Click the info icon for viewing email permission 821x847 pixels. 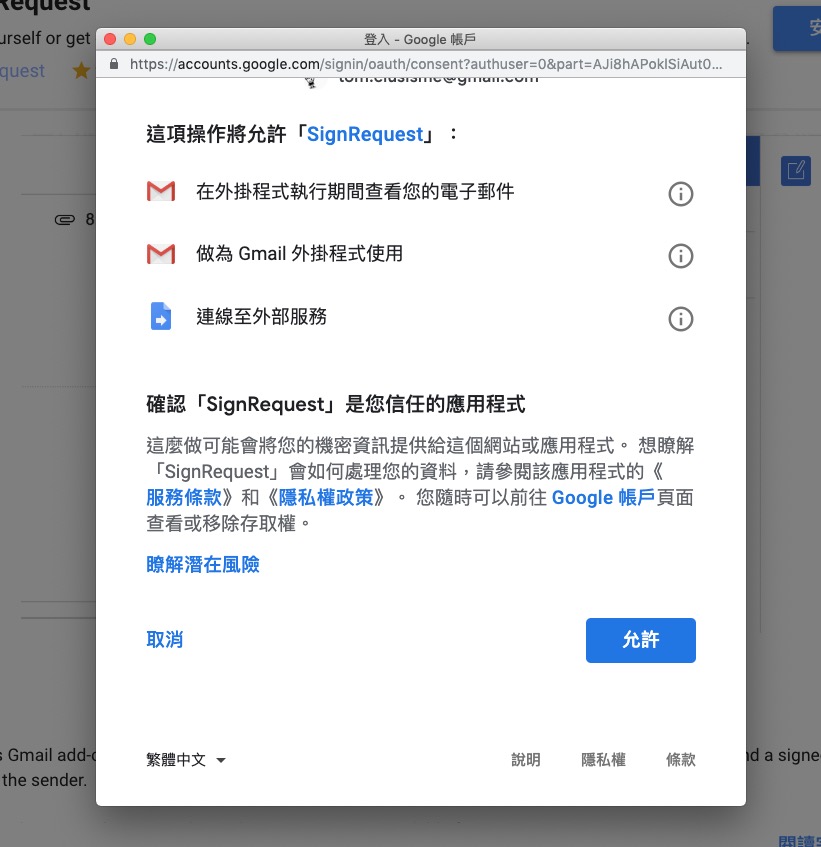coord(681,193)
